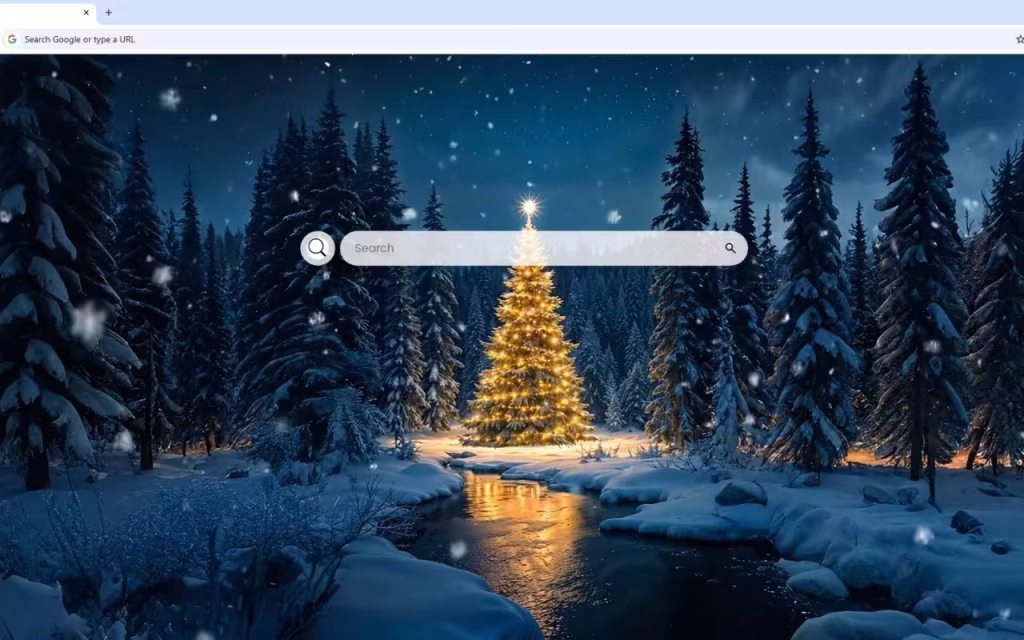Click the round search engine icon beside the search box
This screenshot has width=1024, height=640.
[317, 248]
